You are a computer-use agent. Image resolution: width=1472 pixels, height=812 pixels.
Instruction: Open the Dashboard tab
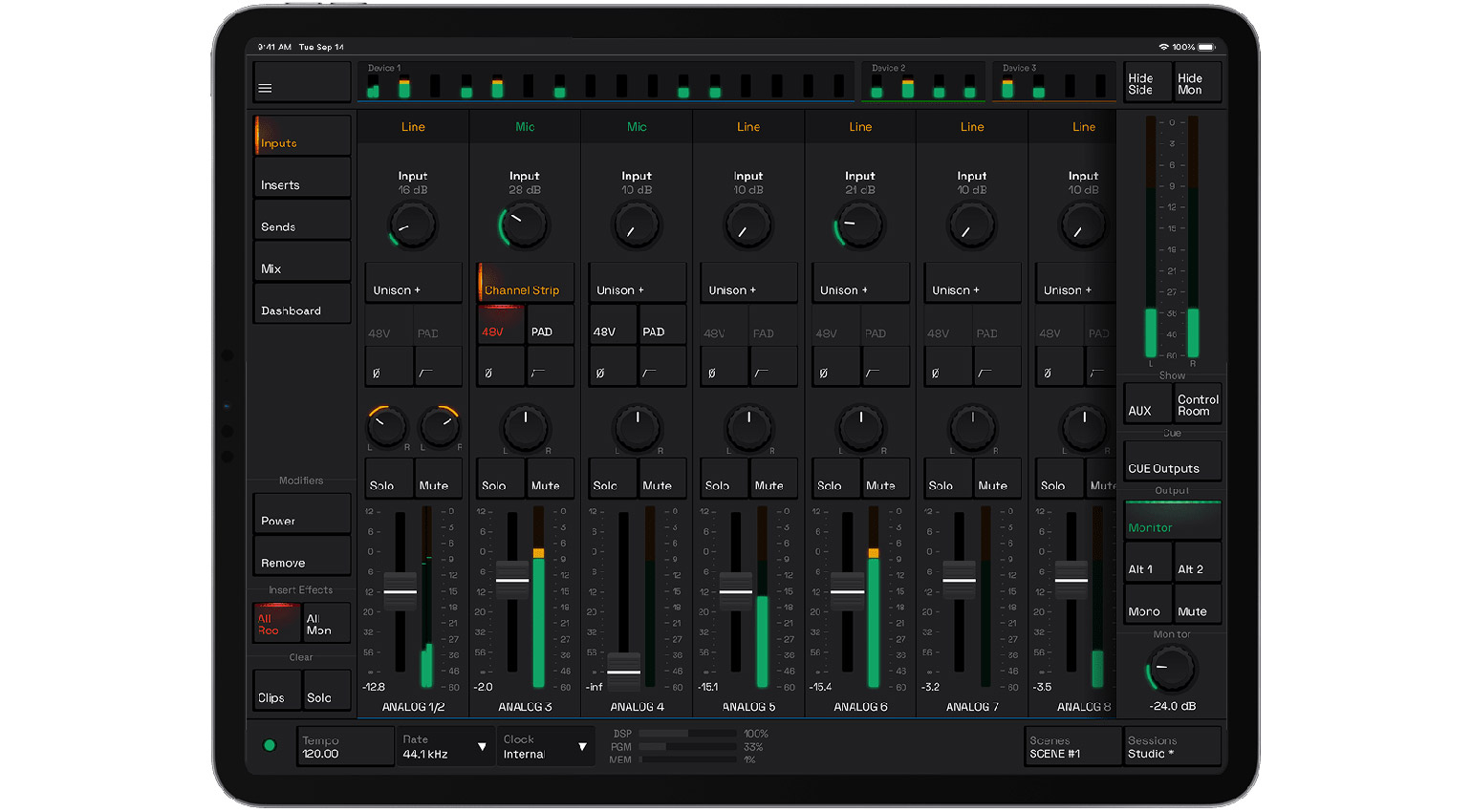(302, 306)
